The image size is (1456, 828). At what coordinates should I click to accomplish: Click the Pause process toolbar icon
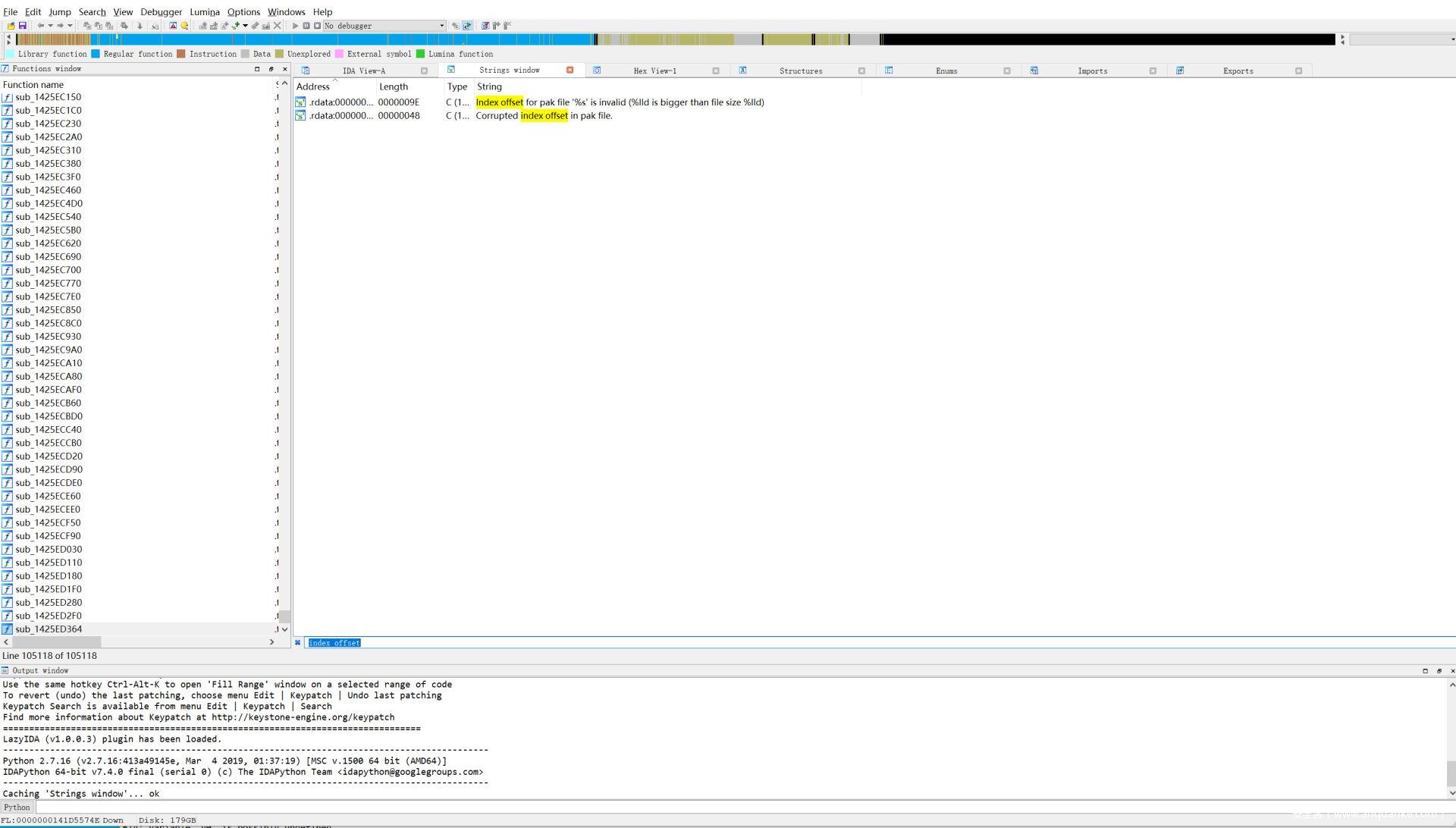point(306,26)
